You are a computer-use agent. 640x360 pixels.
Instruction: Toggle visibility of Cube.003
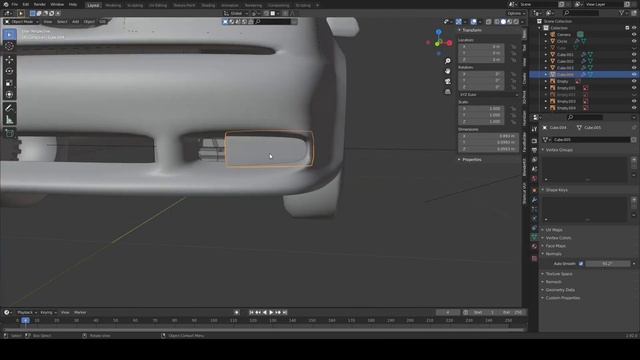[634, 68]
